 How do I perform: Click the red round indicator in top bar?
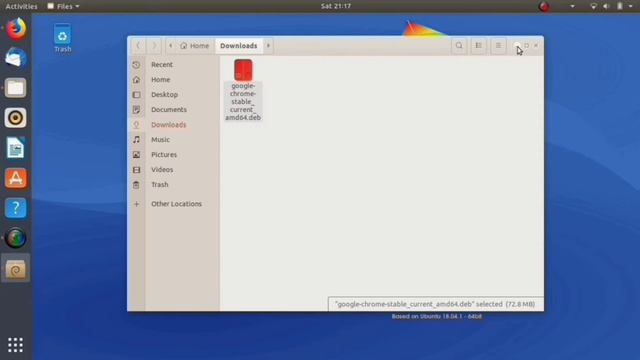[544, 6]
